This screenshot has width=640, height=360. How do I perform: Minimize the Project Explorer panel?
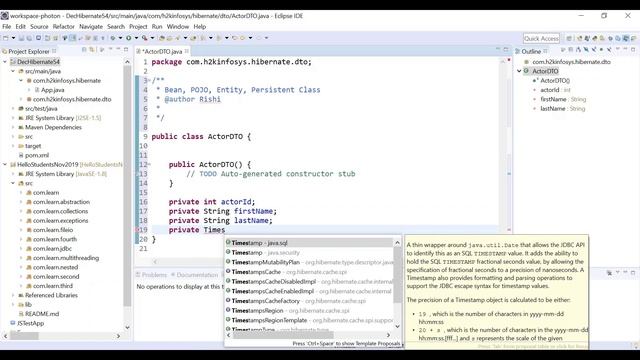point(118,49)
